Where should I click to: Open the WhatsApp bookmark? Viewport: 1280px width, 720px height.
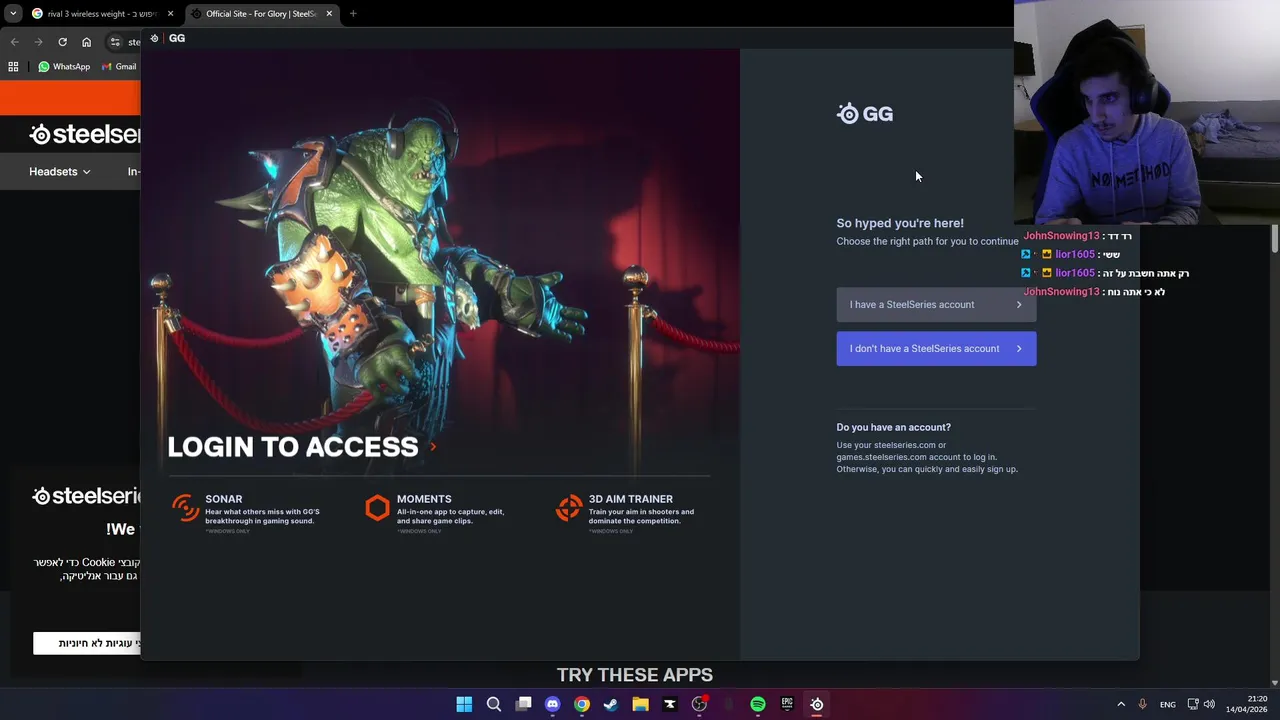tap(64, 67)
